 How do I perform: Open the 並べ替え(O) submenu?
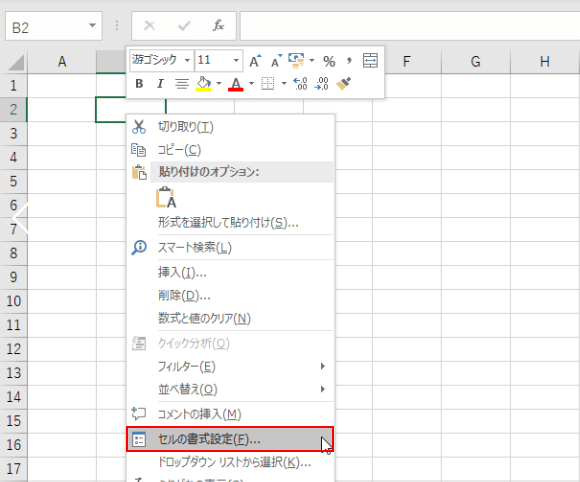pyautogui.click(x=230, y=389)
